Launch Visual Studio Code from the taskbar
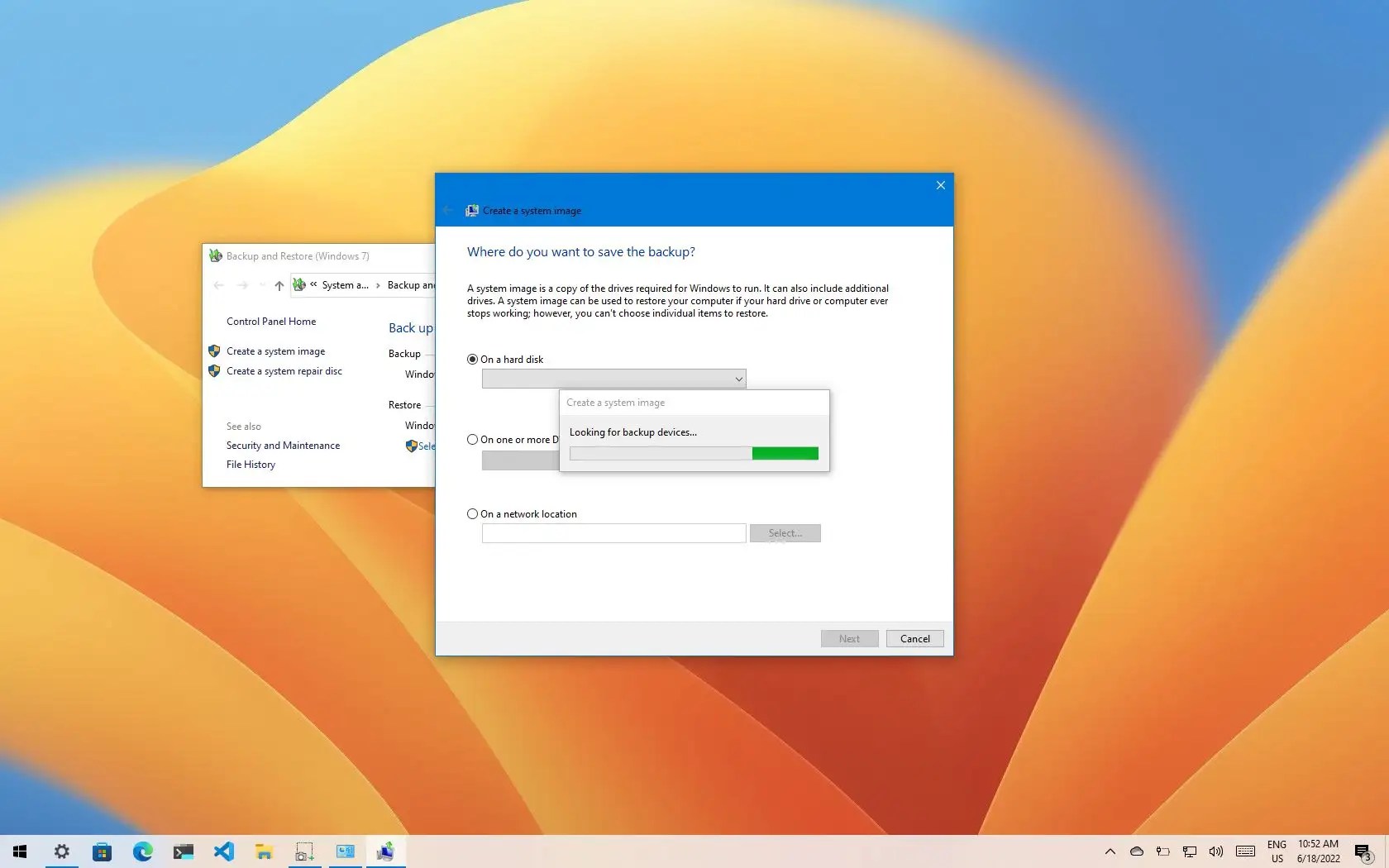Image resolution: width=1389 pixels, height=868 pixels. pyautogui.click(x=224, y=851)
